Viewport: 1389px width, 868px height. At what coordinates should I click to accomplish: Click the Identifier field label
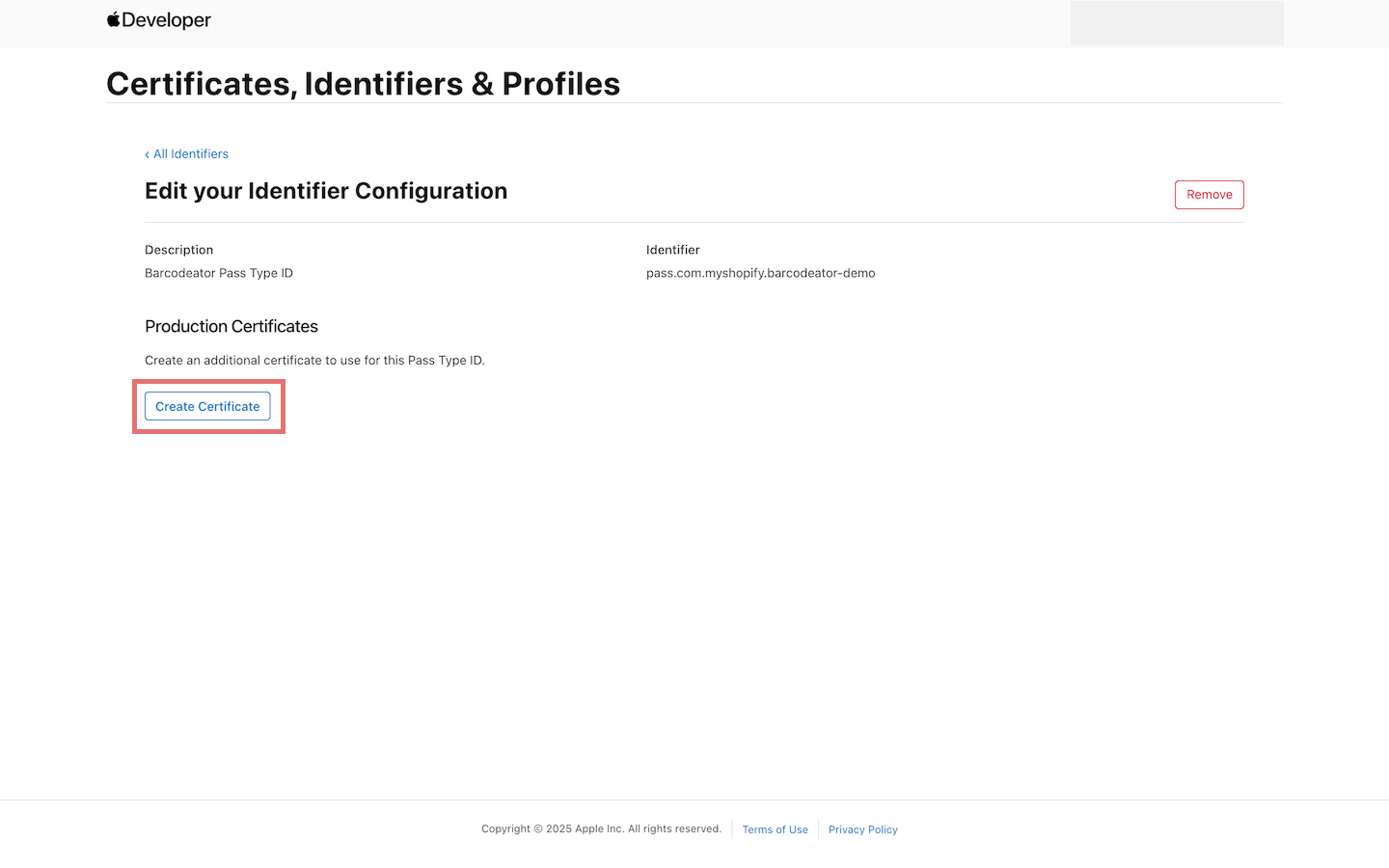click(672, 249)
